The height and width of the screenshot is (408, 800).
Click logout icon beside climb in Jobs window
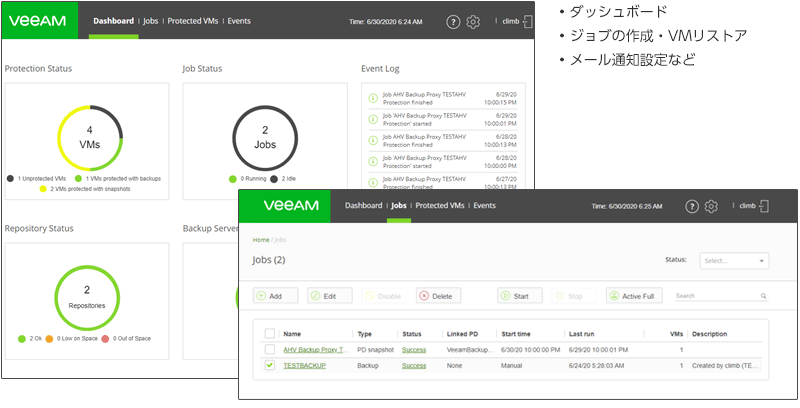(764, 206)
